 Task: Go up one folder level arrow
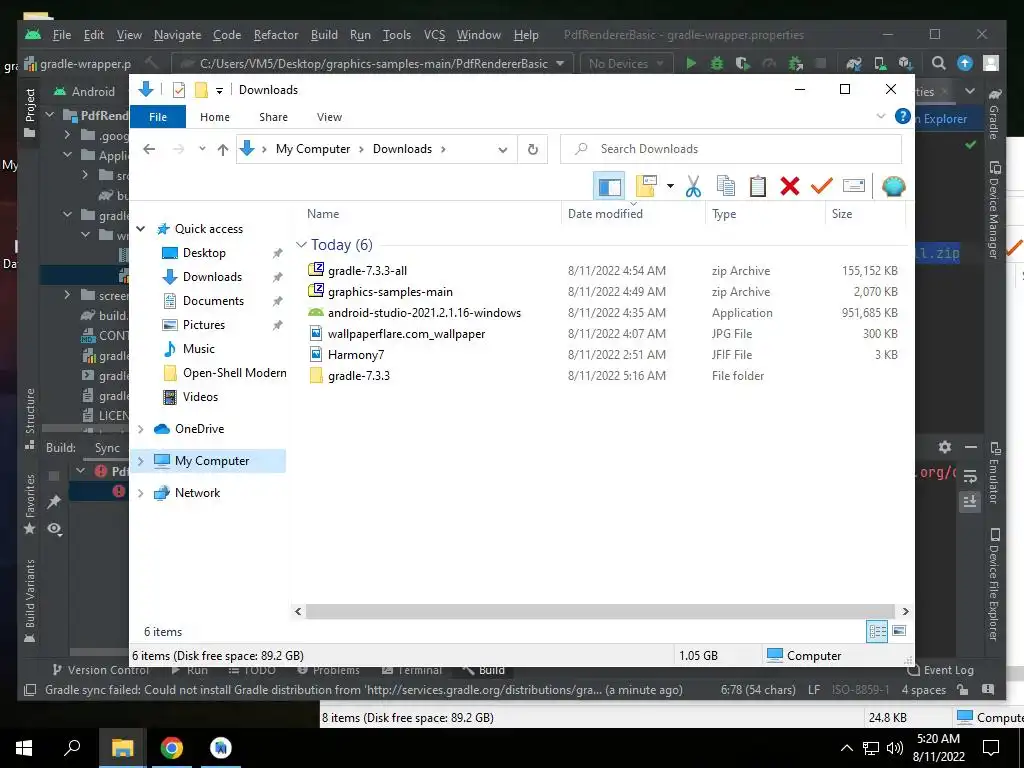[223, 150]
